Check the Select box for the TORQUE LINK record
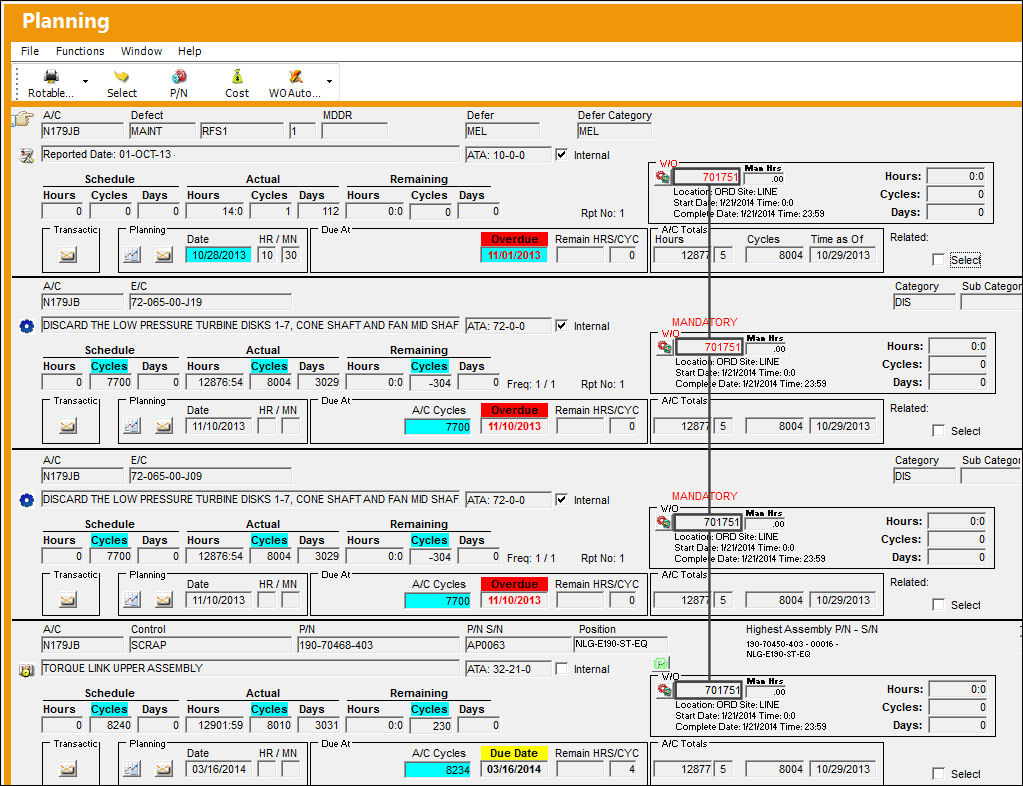Viewport: 1023px width, 786px height. coord(938,774)
